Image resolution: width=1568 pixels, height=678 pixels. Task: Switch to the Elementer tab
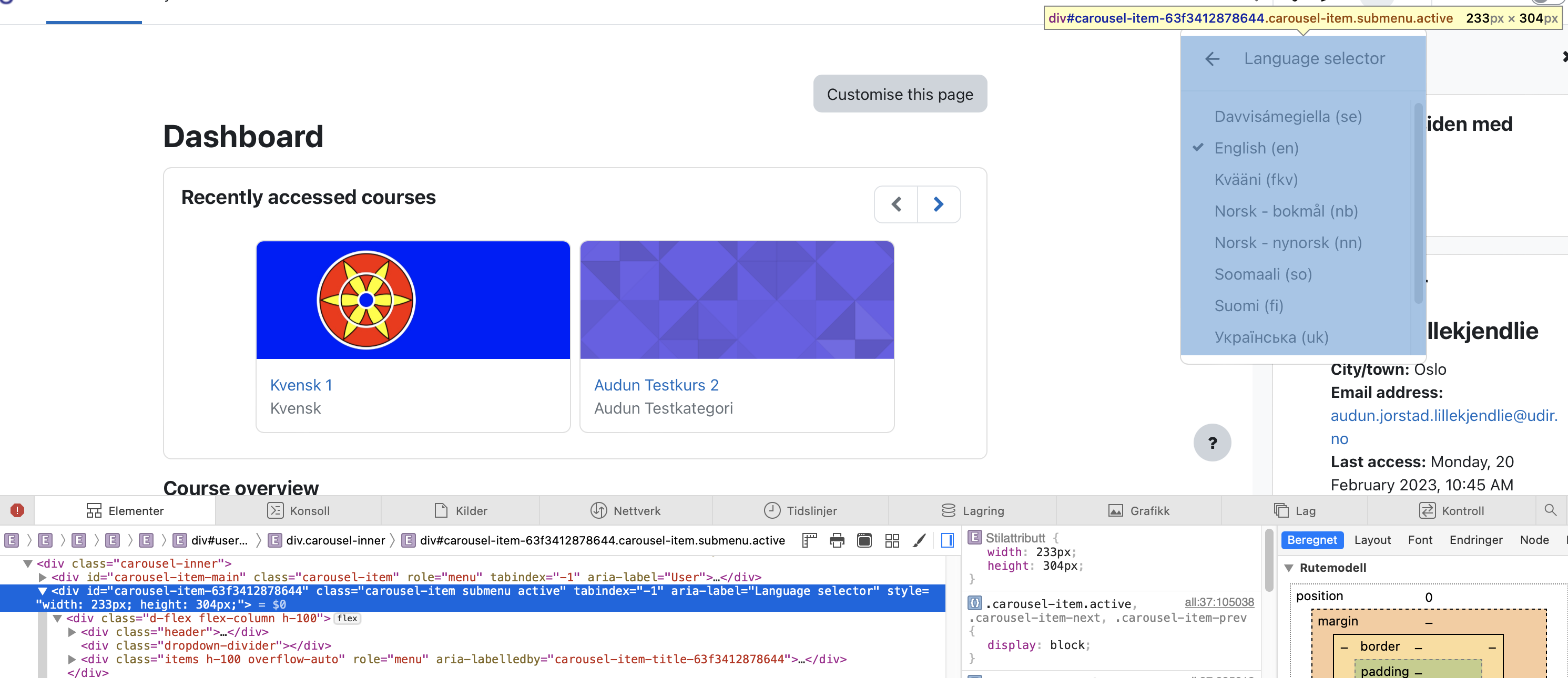tap(125, 511)
